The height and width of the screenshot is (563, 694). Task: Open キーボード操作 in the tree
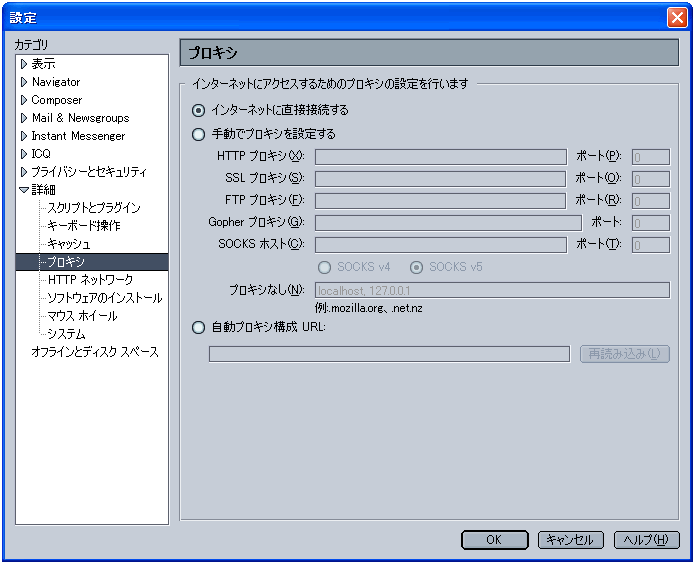[84, 226]
